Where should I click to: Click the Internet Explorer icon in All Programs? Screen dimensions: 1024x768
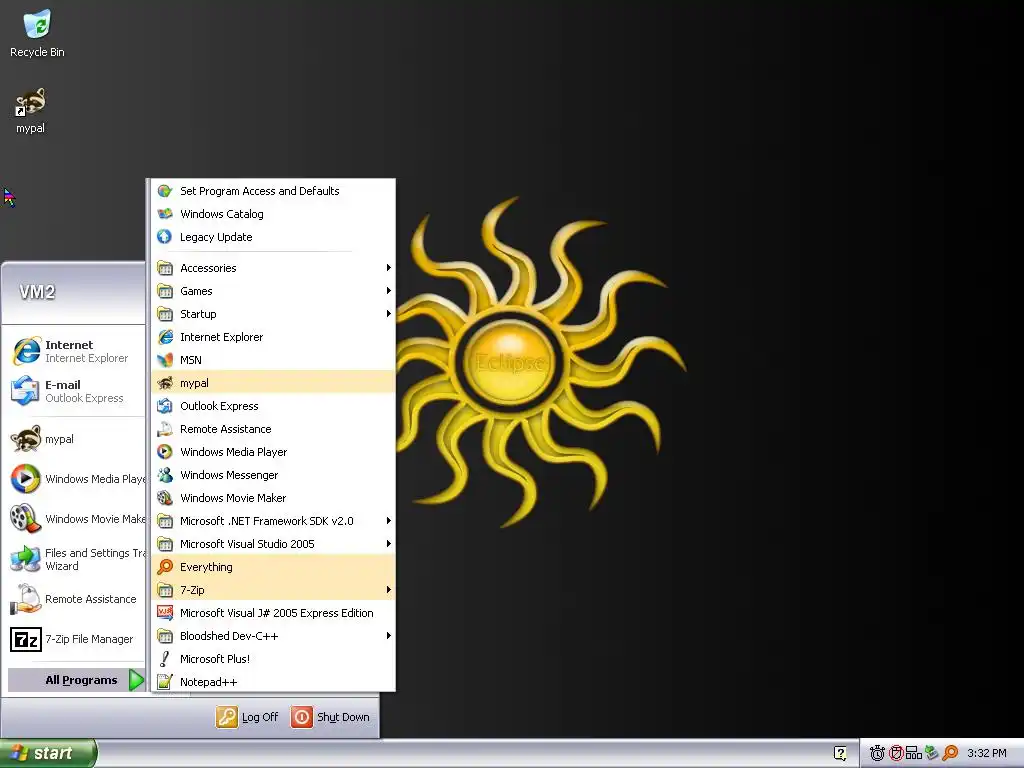click(x=165, y=337)
